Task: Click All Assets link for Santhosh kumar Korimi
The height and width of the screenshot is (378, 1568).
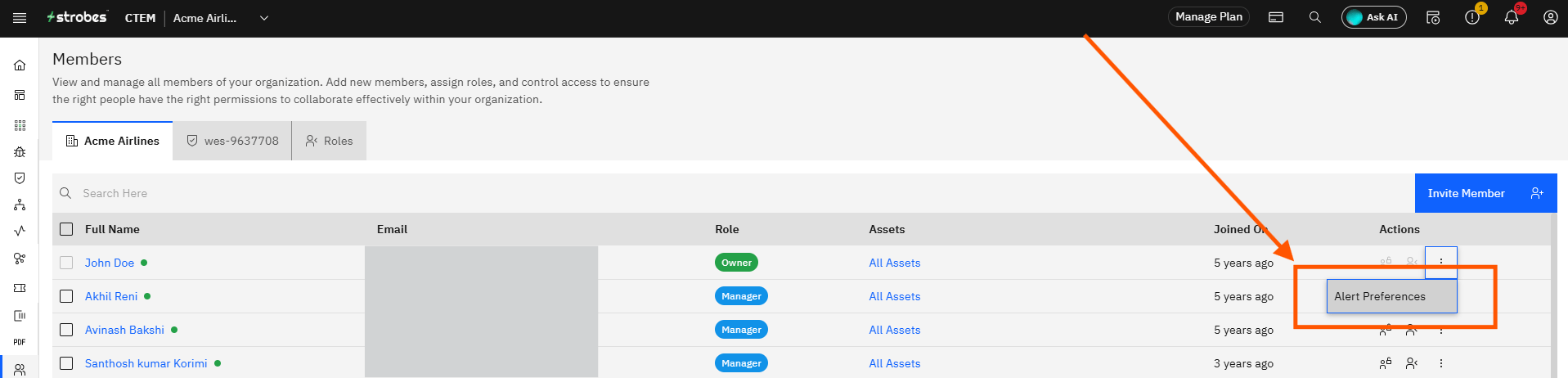Action: [894, 363]
